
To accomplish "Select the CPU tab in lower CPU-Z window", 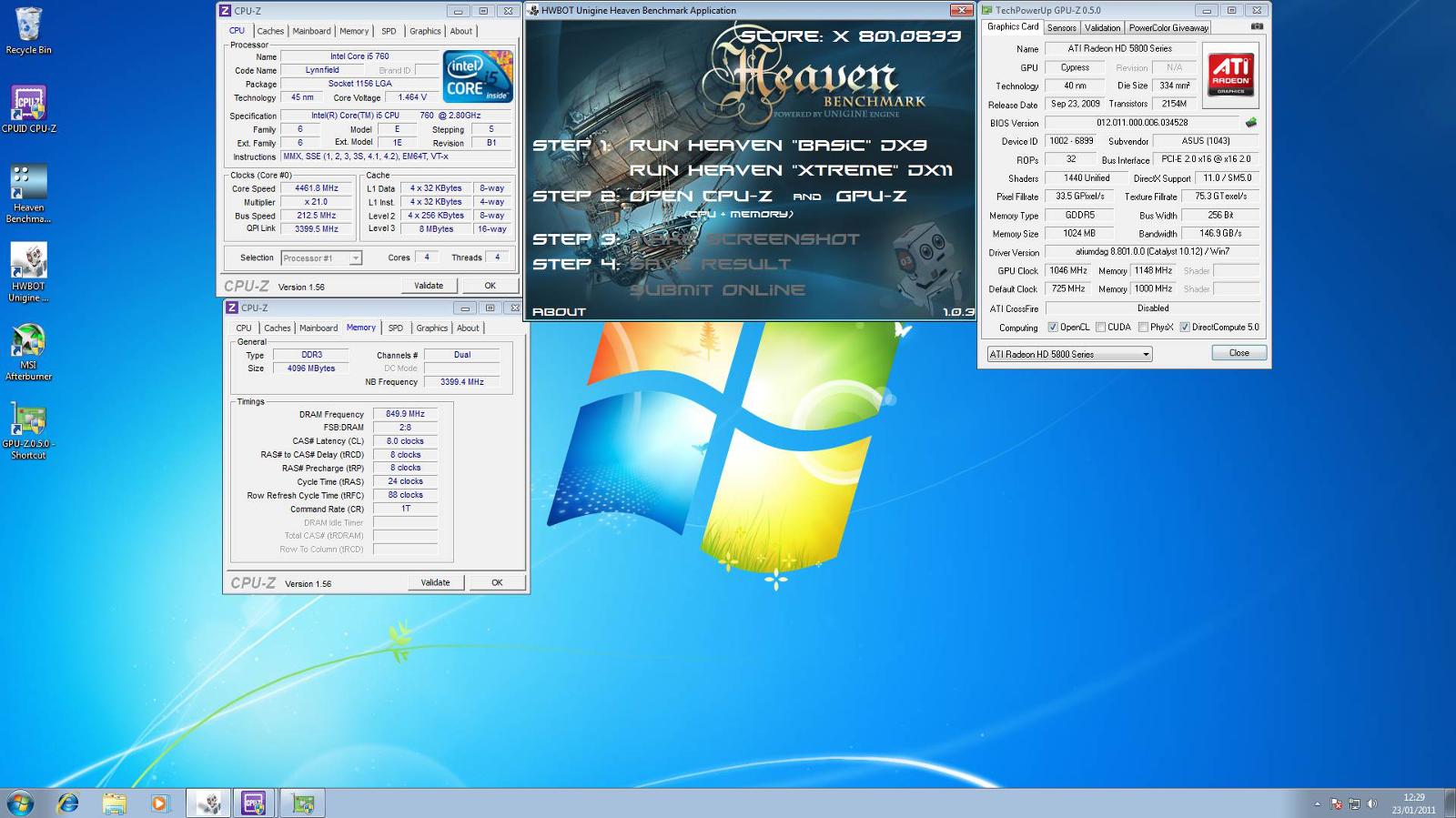I will [x=244, y=328].
